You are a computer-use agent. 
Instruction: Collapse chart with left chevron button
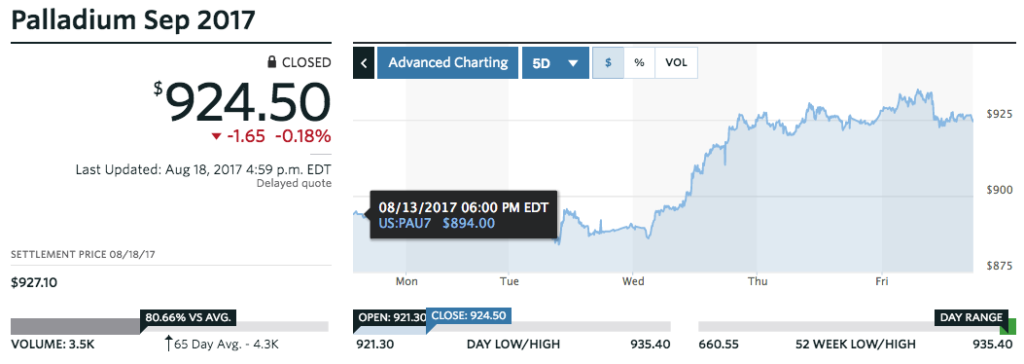[364, 63]
